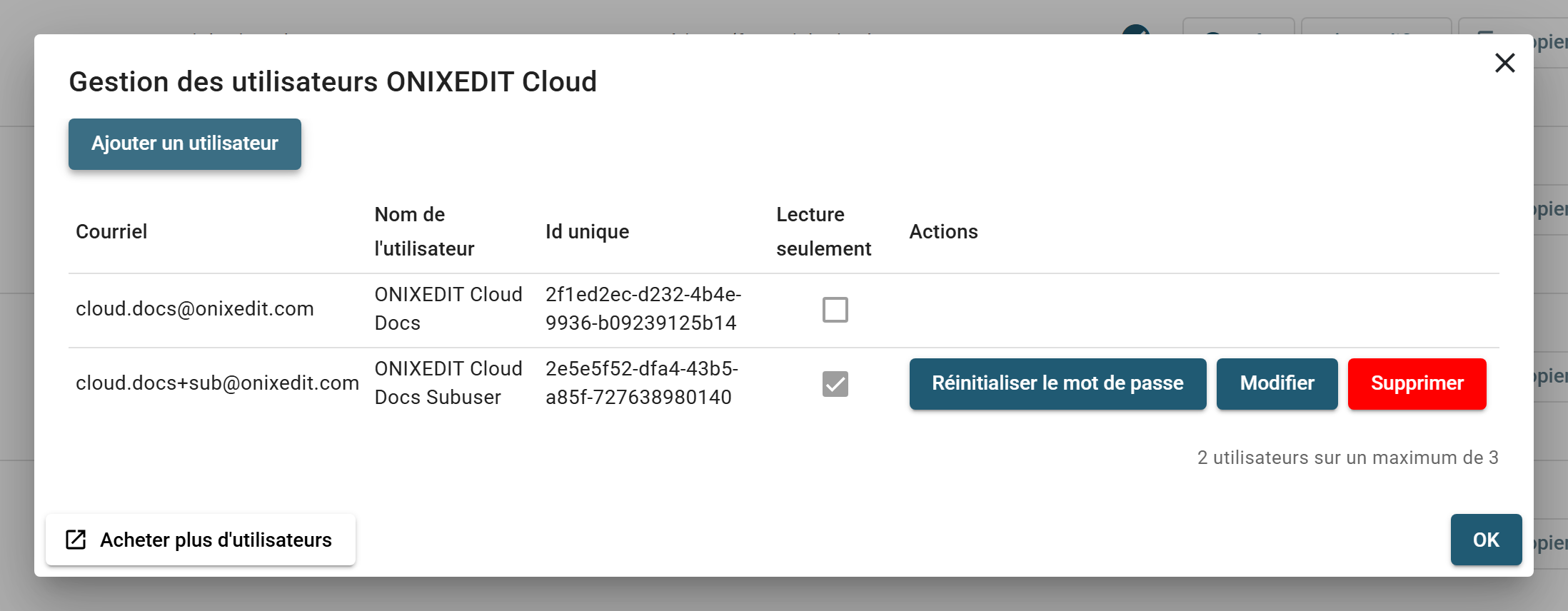The image size is (1568, 611).
Task: Click the Nom de l'utilisateur column header
Action: (x=424, y=231)
